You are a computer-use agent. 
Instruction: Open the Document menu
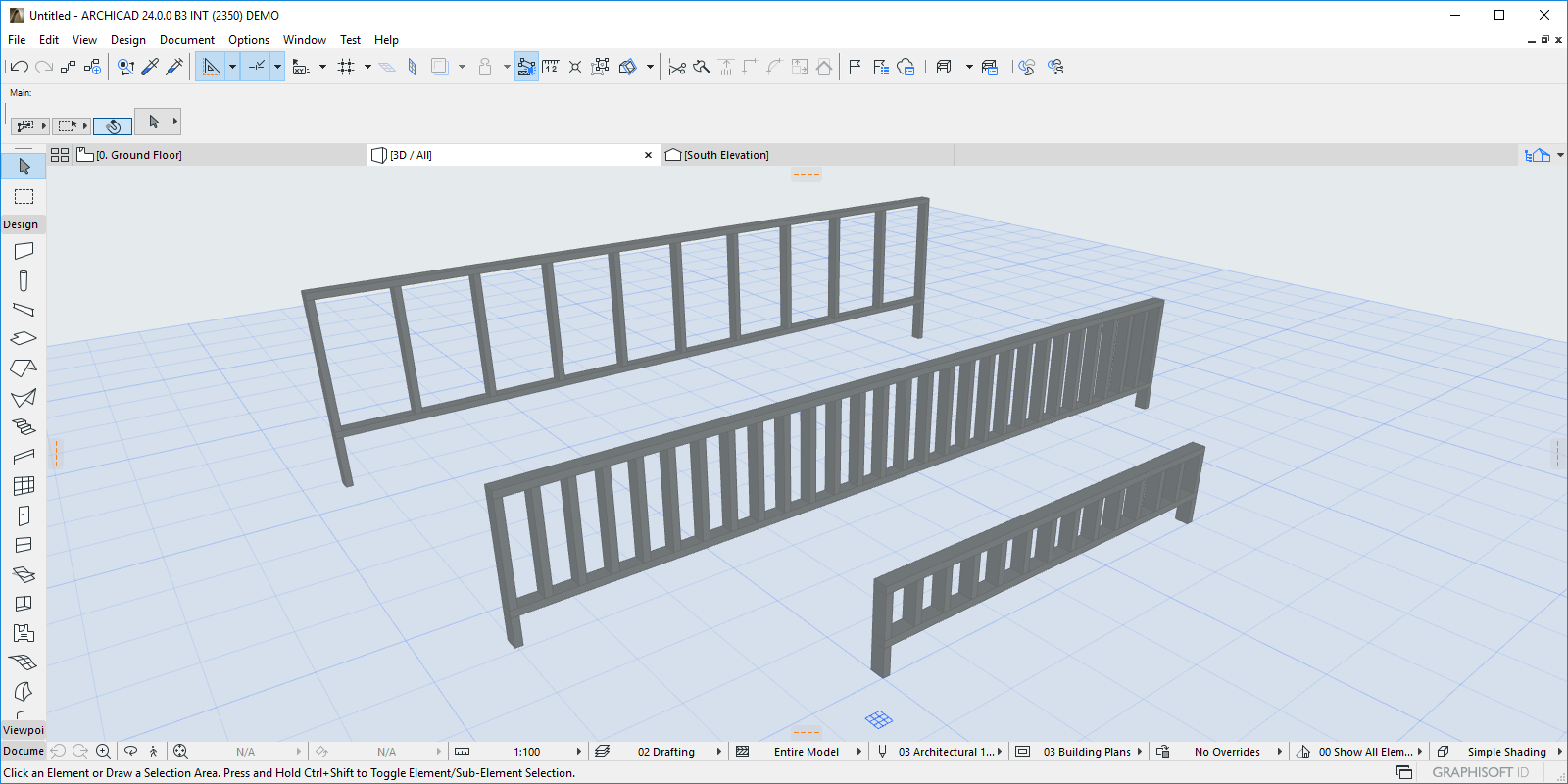coord(186,40)
